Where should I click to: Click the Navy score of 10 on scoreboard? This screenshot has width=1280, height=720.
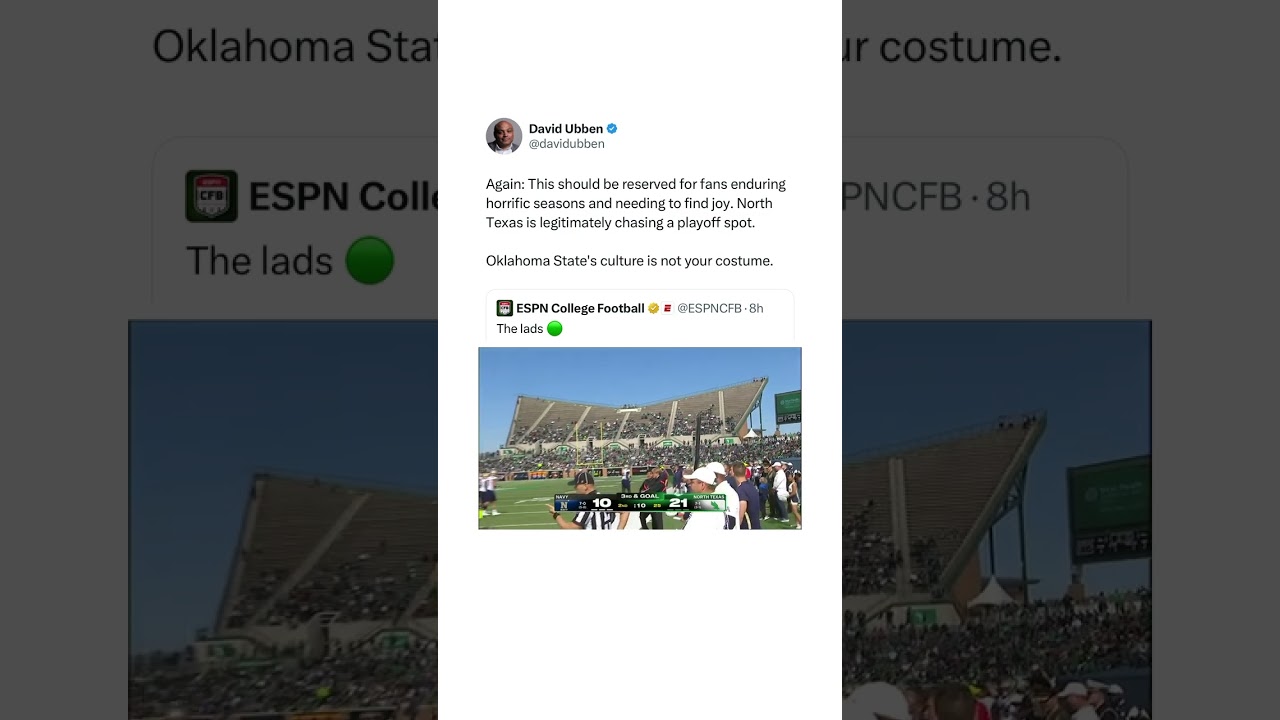click(601, 503)
